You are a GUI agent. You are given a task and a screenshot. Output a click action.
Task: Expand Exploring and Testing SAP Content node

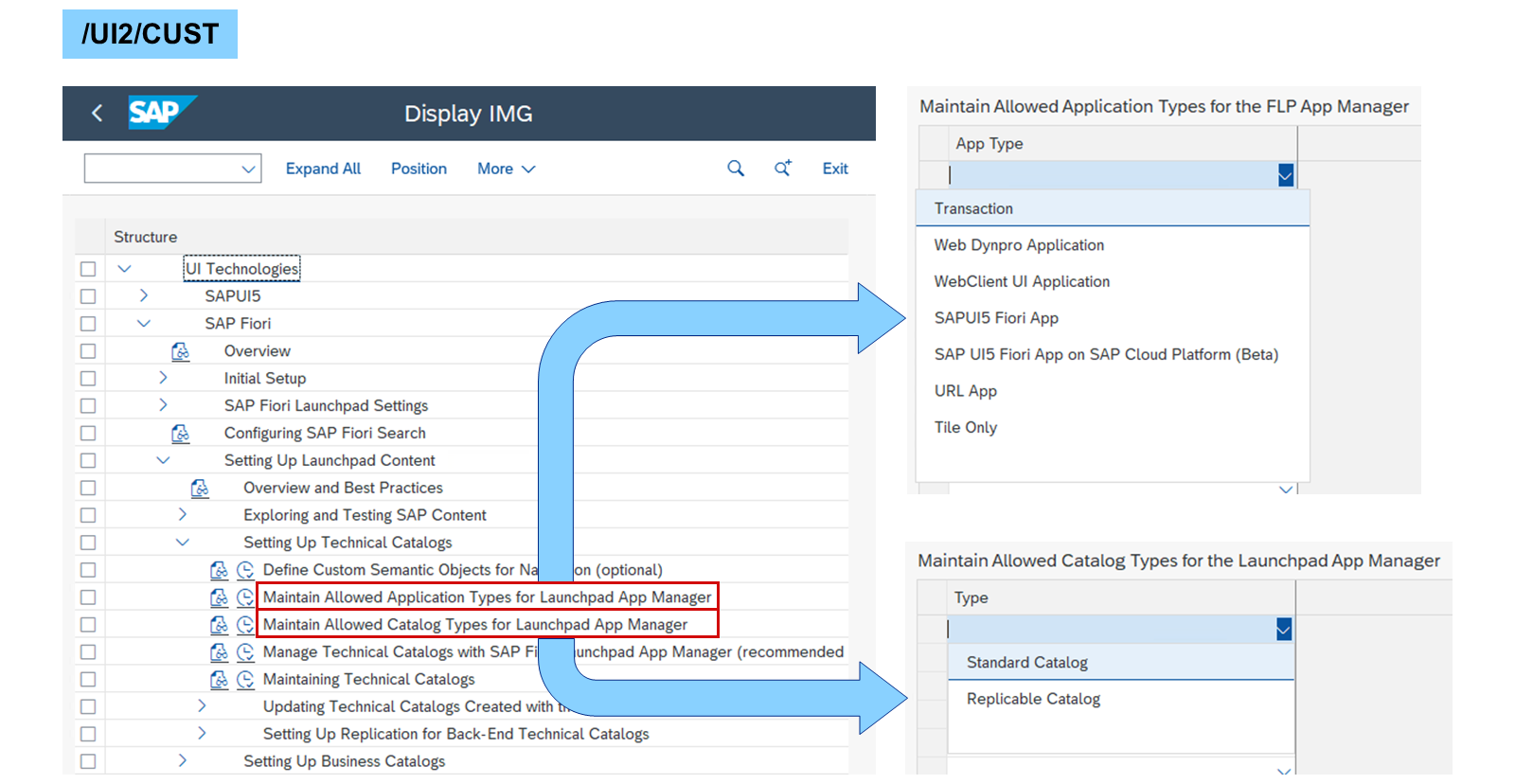(x=183, y=515)
